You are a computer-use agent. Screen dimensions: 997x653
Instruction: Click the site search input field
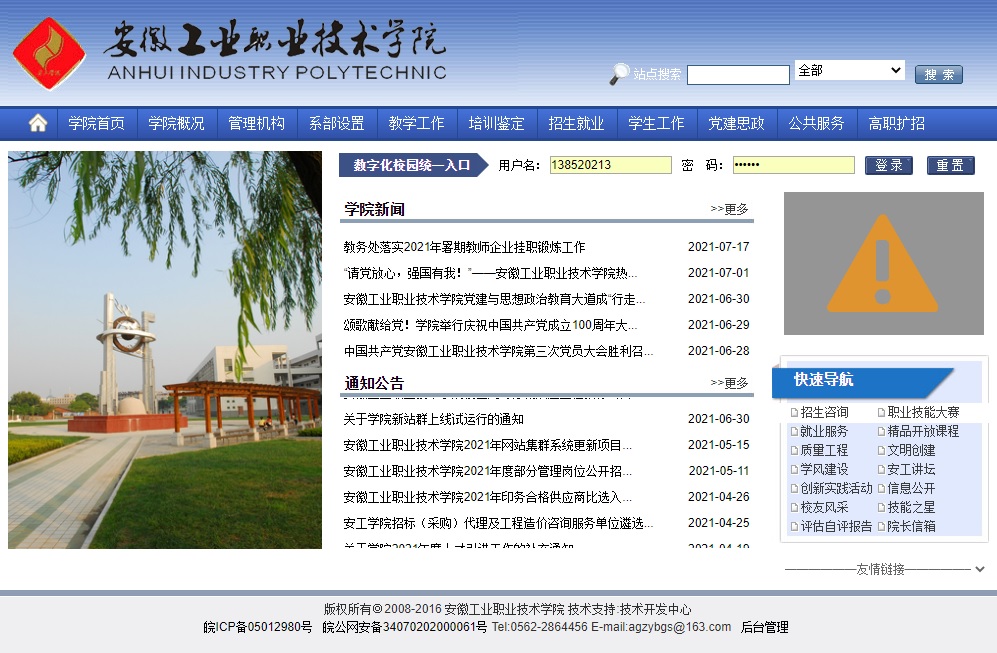738,74
